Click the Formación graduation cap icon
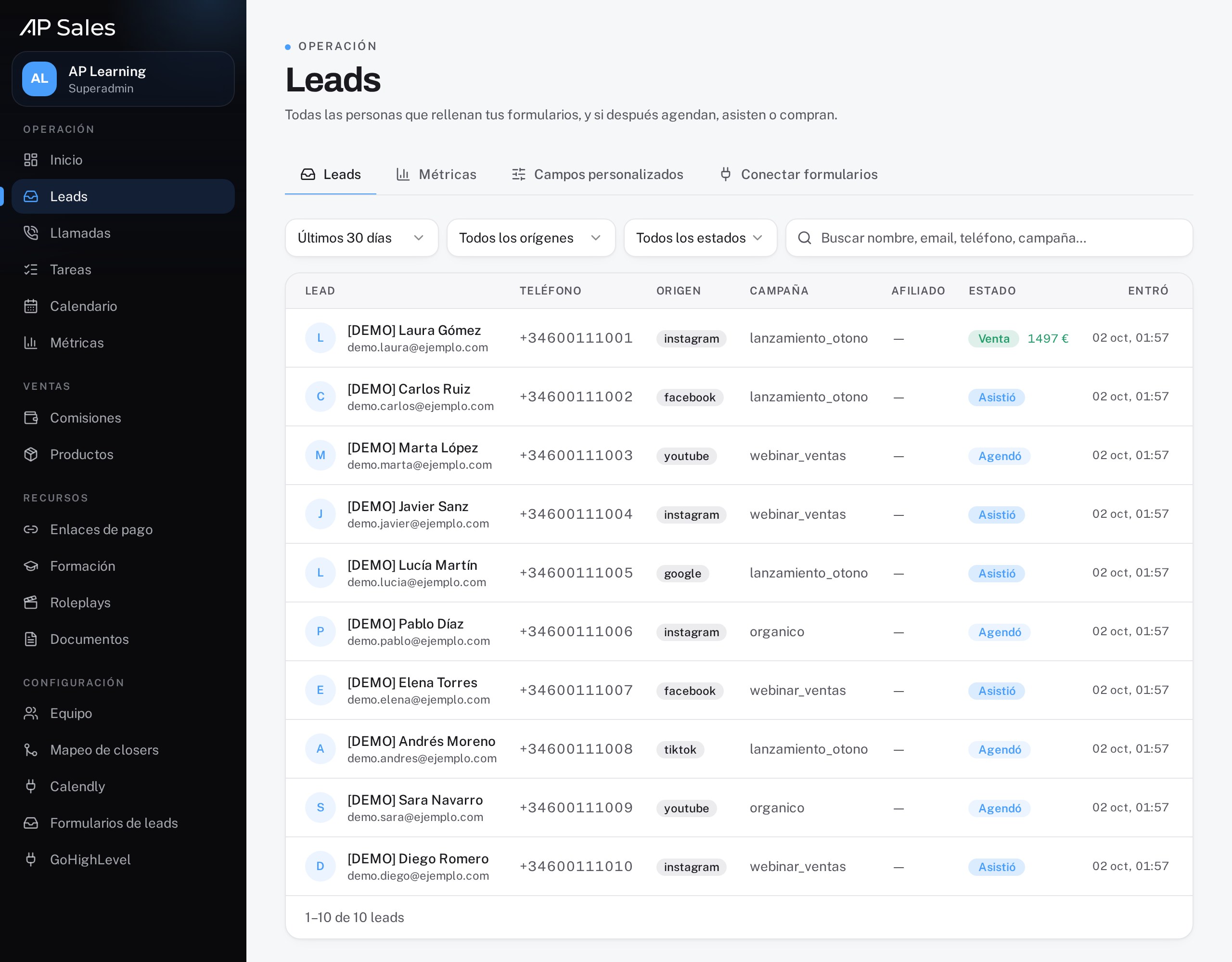The image size is (1232, 962). 30,566
